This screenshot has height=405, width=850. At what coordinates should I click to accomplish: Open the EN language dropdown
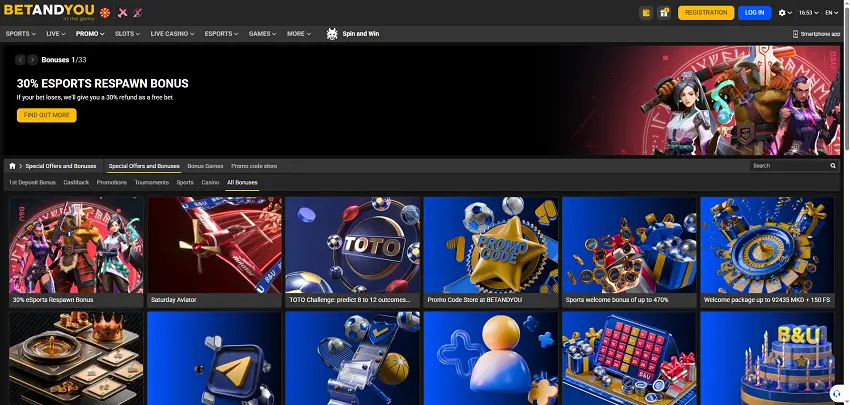pos(832,12)
